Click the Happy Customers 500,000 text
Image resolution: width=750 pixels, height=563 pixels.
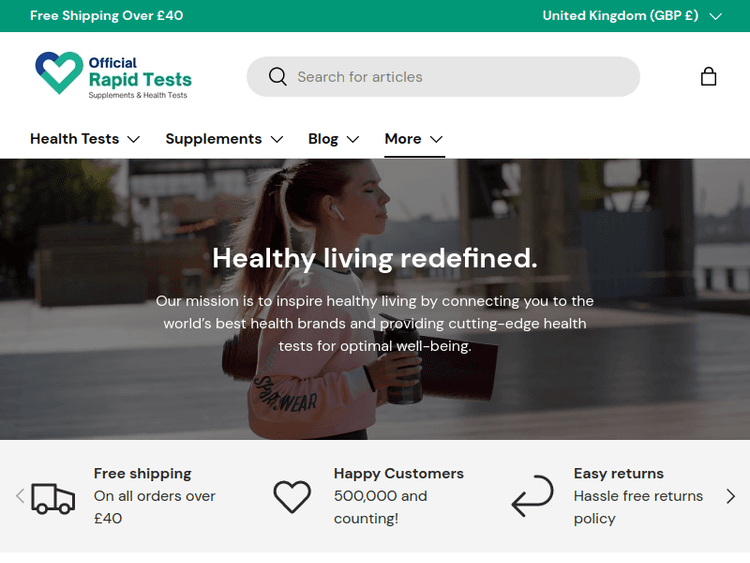point(398,496)
